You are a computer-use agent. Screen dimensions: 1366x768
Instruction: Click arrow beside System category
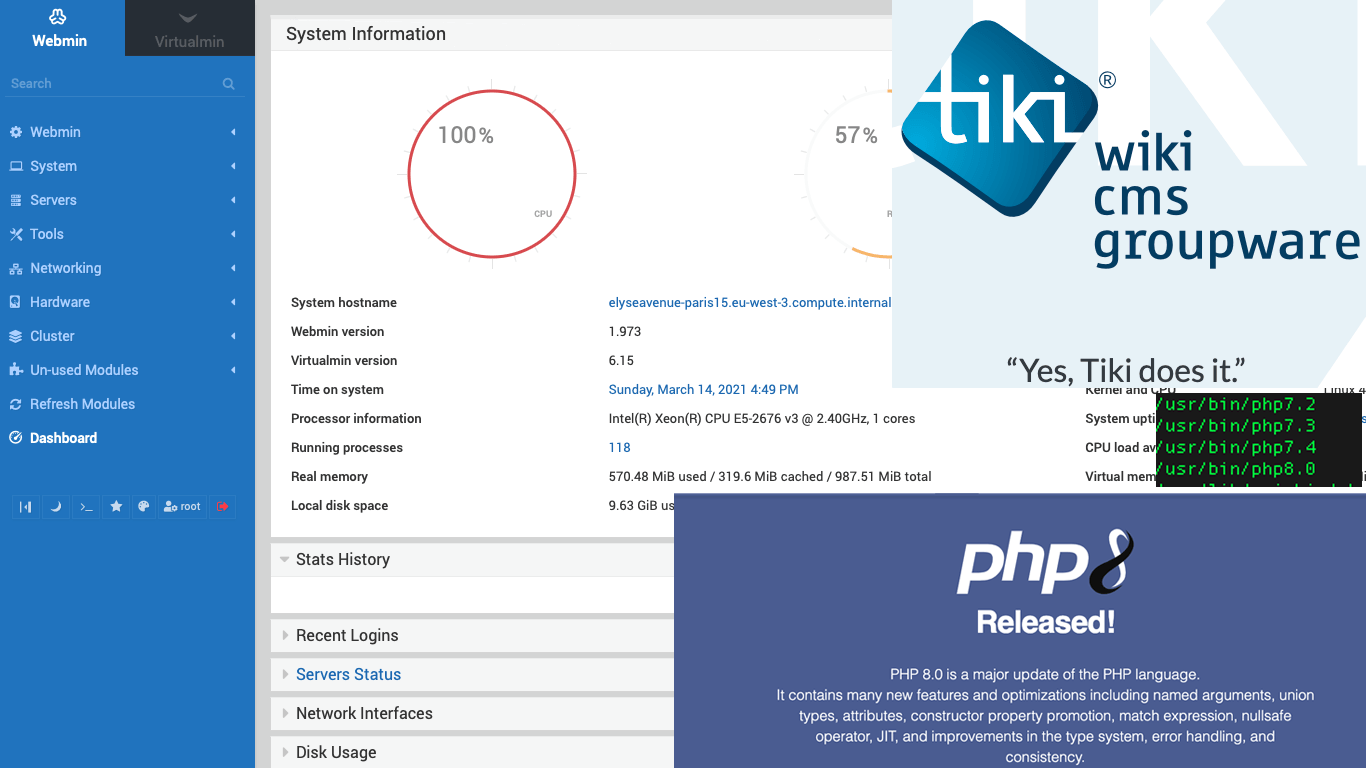(233, 166)
